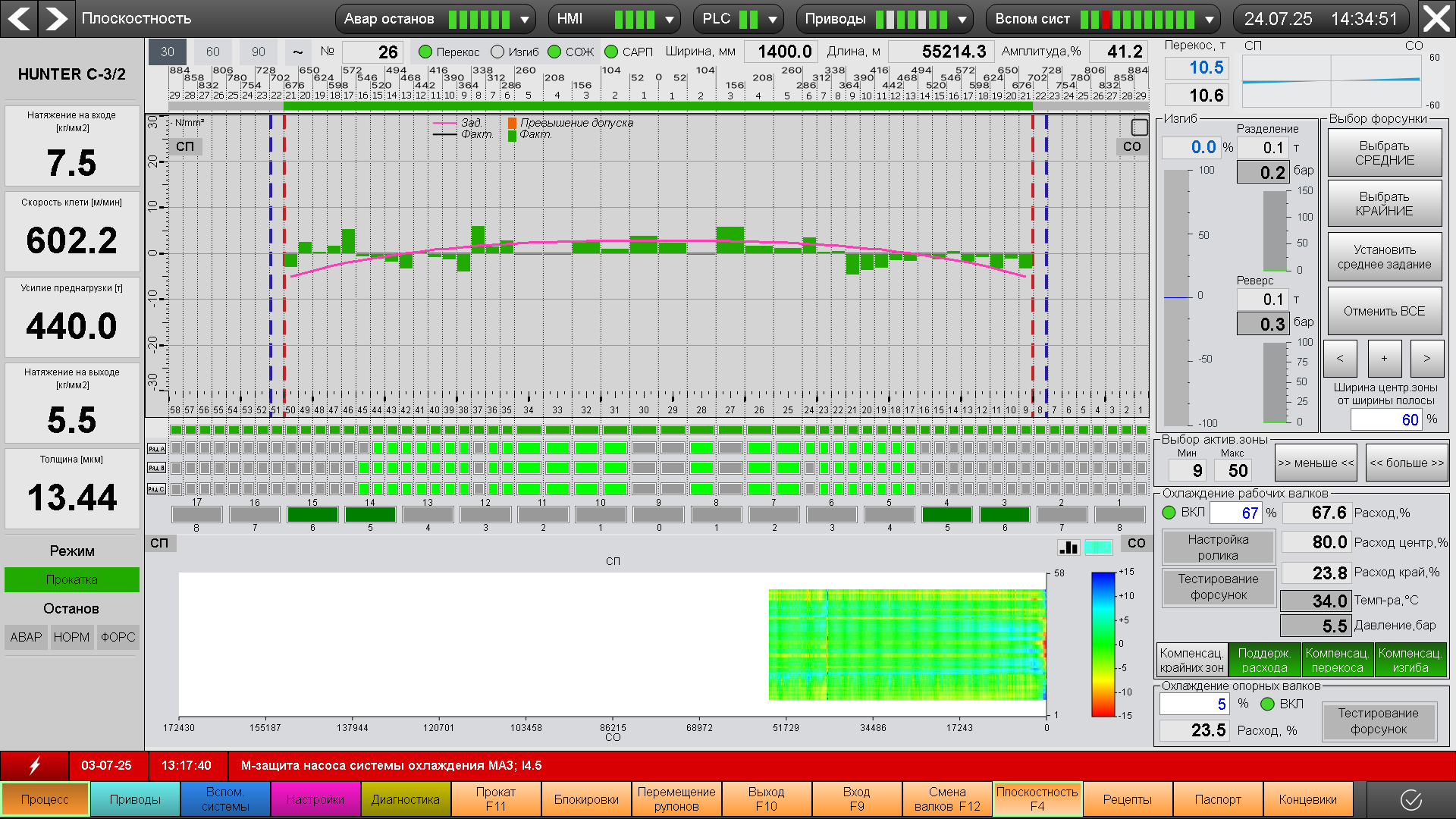Image resolution: width=1456 pixels, height=819 pixels.
Task: Switch to the Рецепты tab
Action: (1127, 799)
